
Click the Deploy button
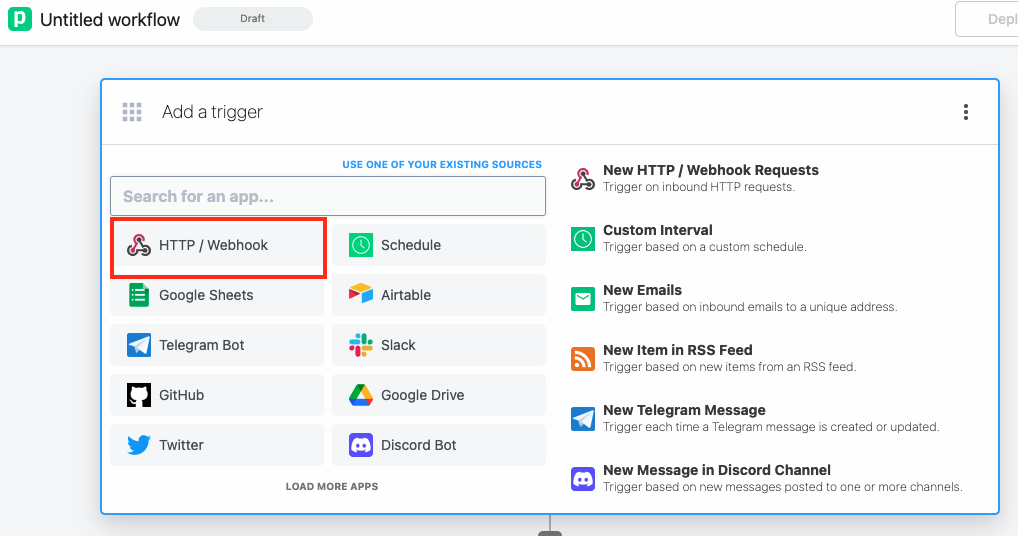tap(987, 19)
